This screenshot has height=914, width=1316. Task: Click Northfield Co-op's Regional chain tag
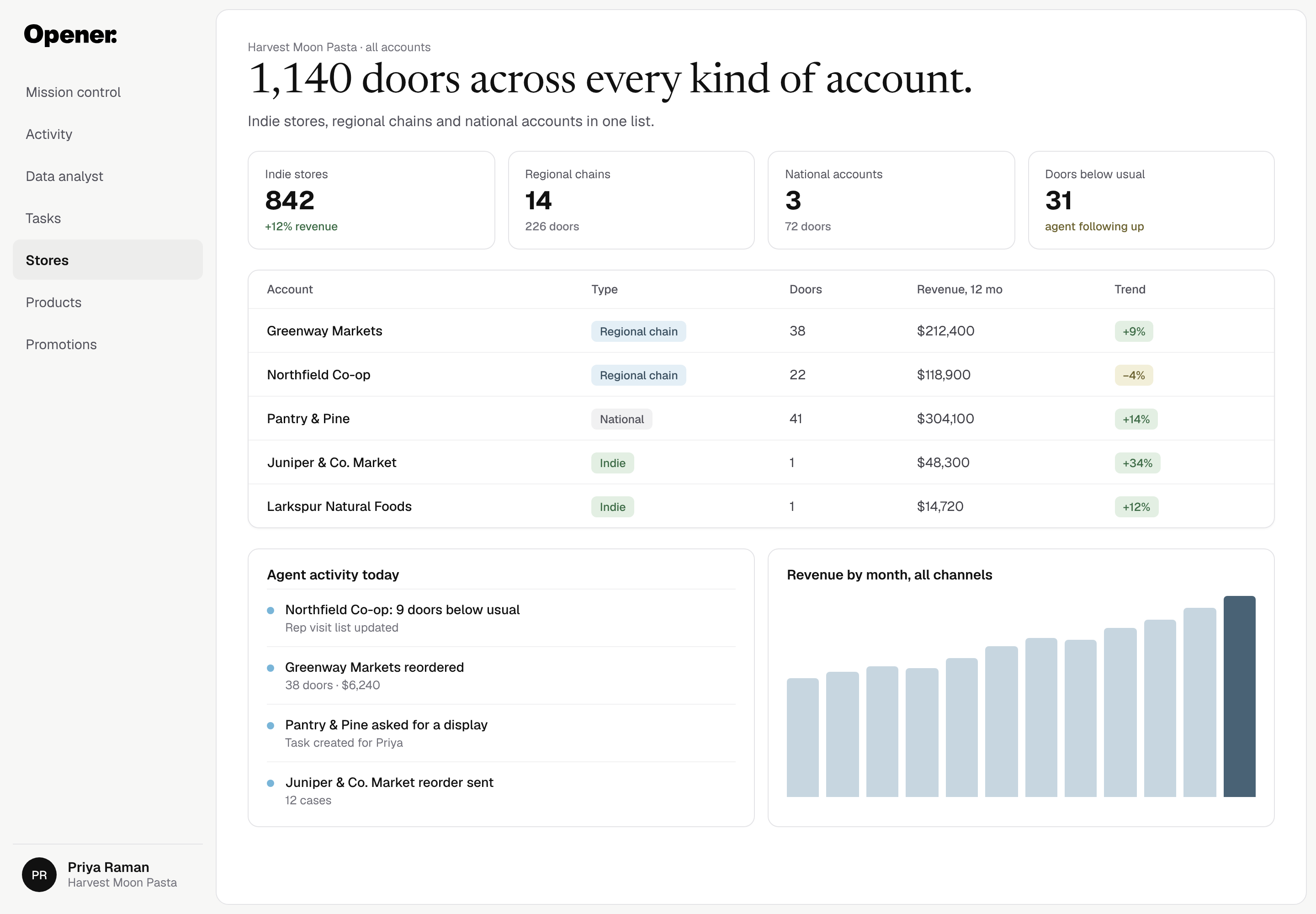(x=638, y=375)
